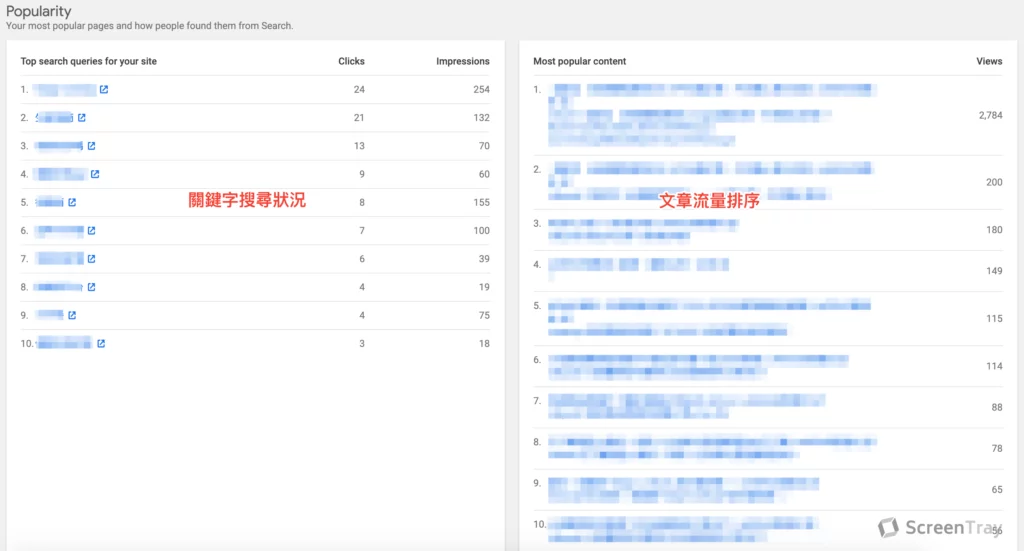Open most popular content item 5
The image size is (1024, 551).
pyautogui.click(x=709, y=319)
